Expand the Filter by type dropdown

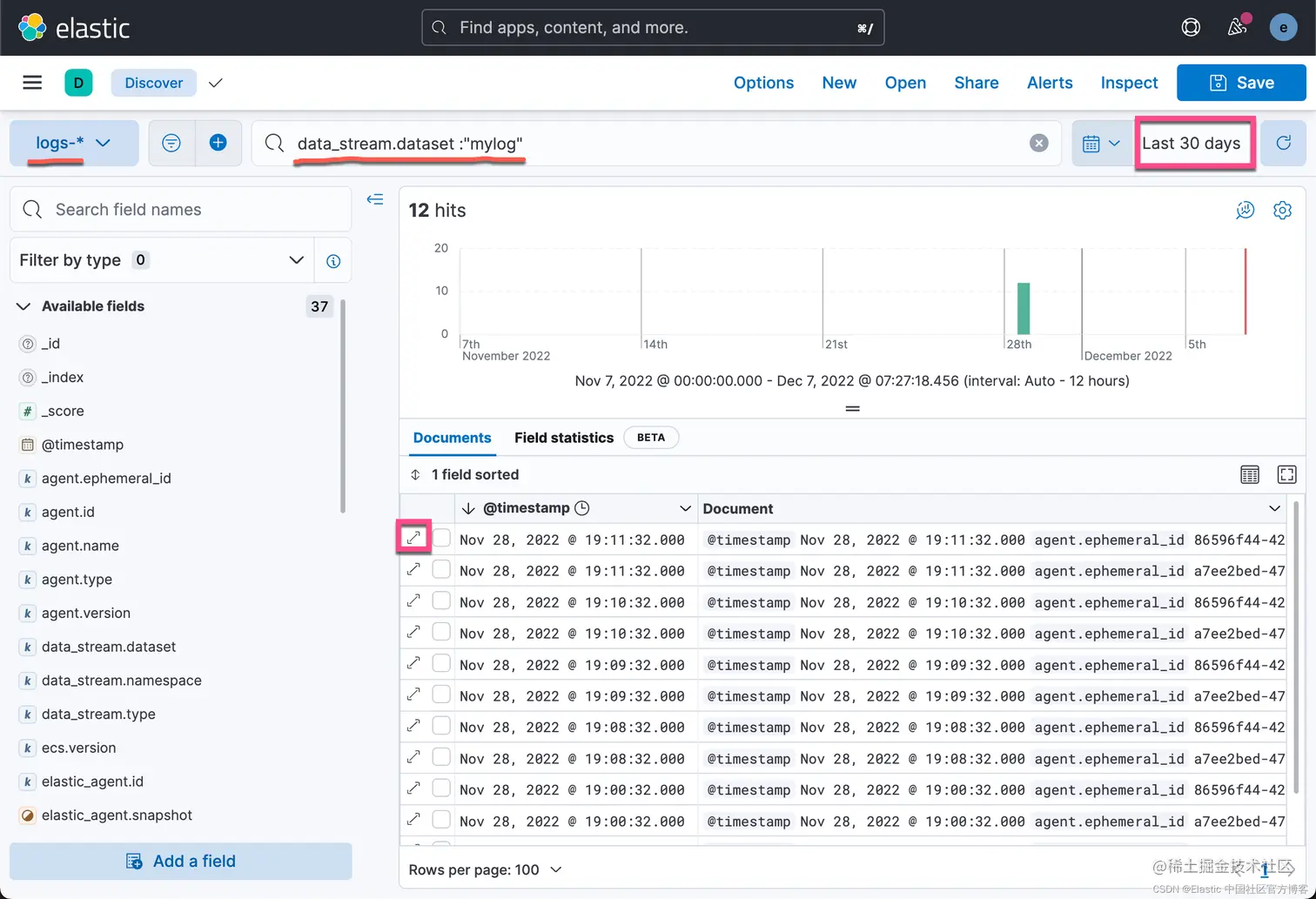coord(161,260)
